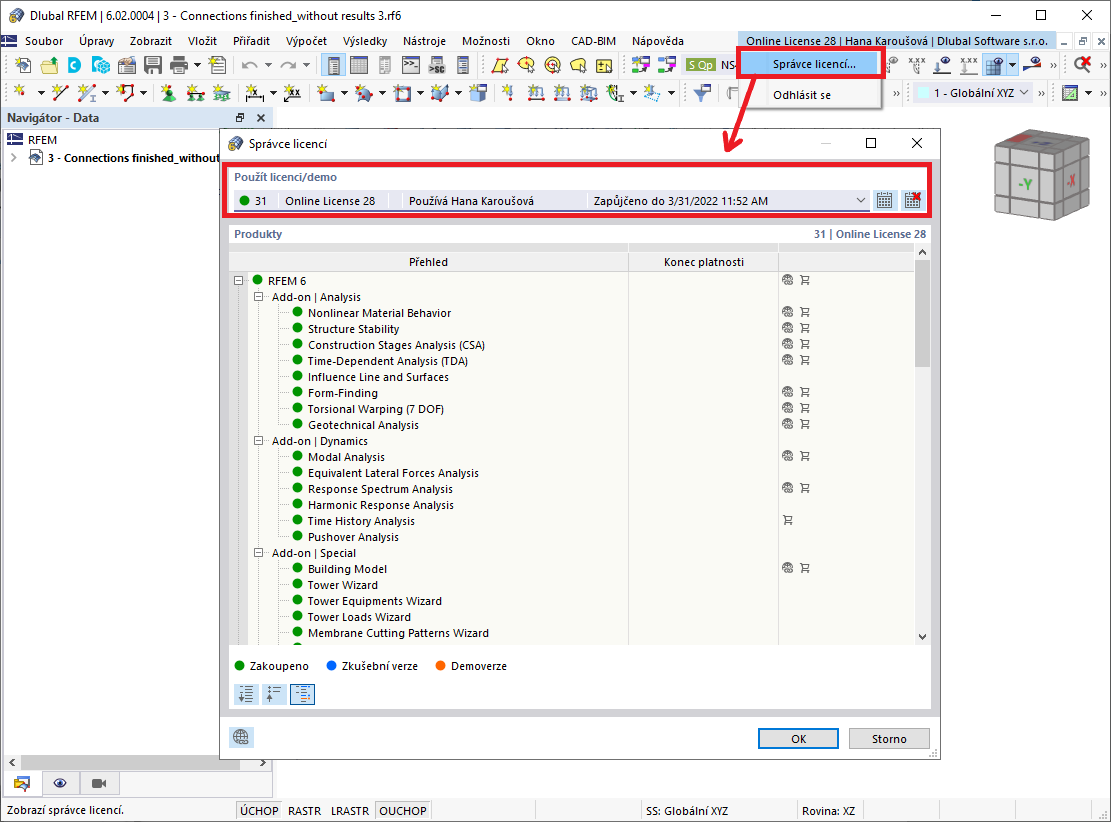Toggle OUCHOP object snap in status bar

[402, 811]
